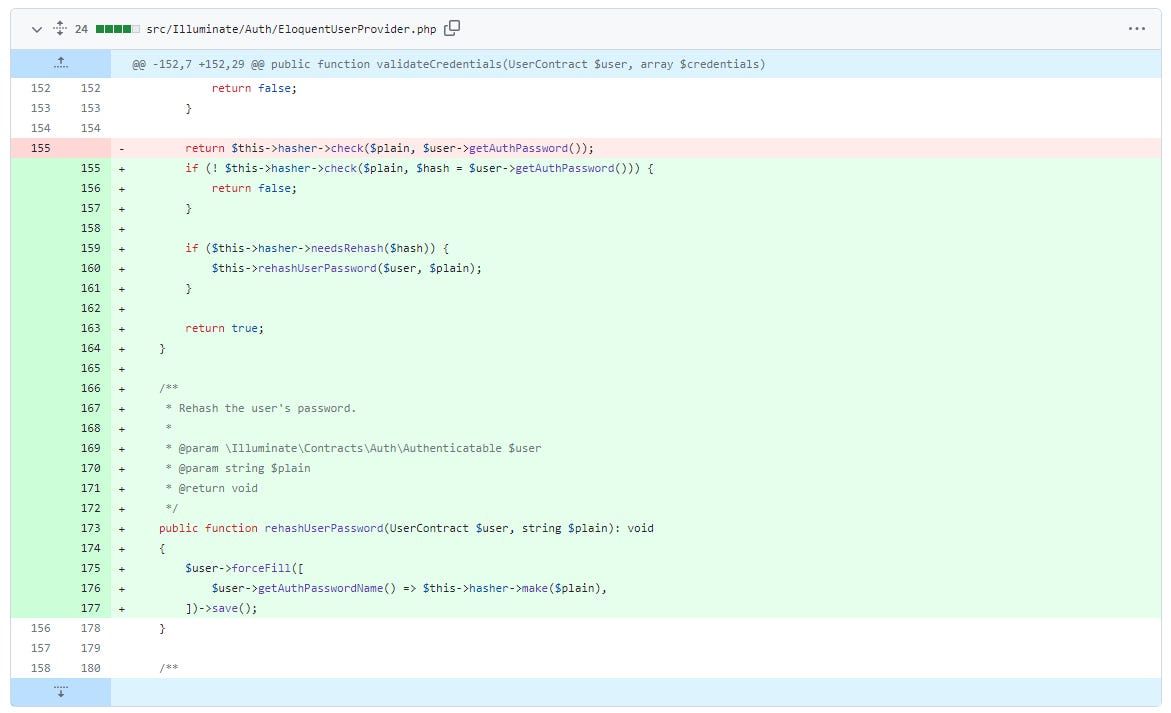Expand more context lines at the diff bottom
Image resolution: width=1171 pixels, height=713 pixels.
coord(61,691)
